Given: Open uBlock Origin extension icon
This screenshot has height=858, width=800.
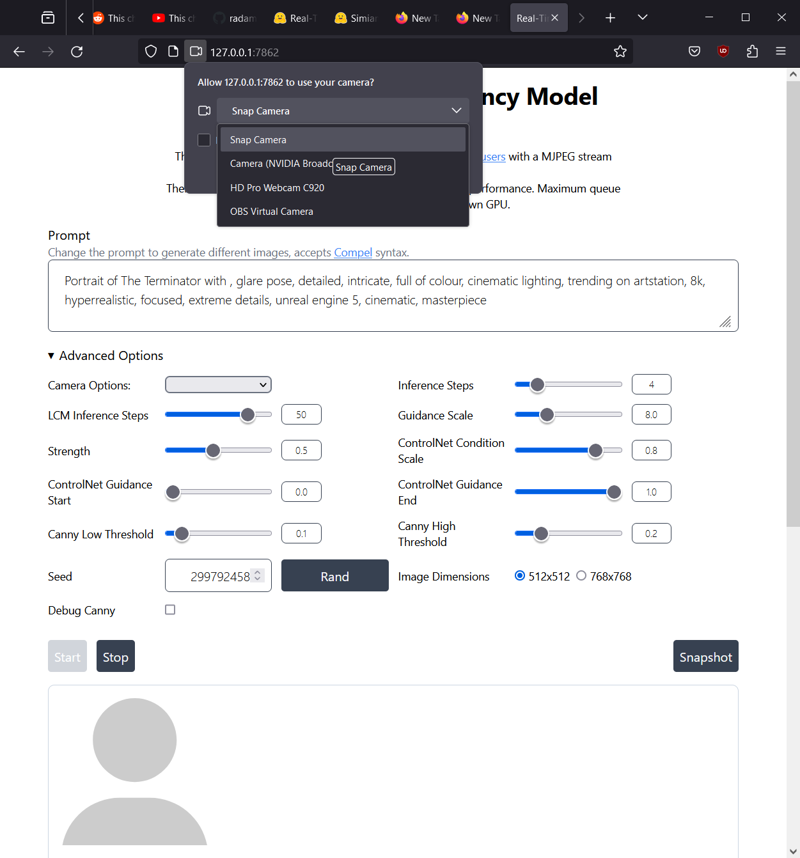Looking at the screenshot, I should [723, 51].
